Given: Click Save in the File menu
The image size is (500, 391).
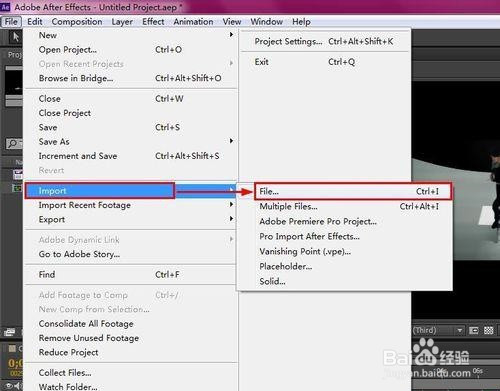Looking at the screenshot, I should [131, 127].
